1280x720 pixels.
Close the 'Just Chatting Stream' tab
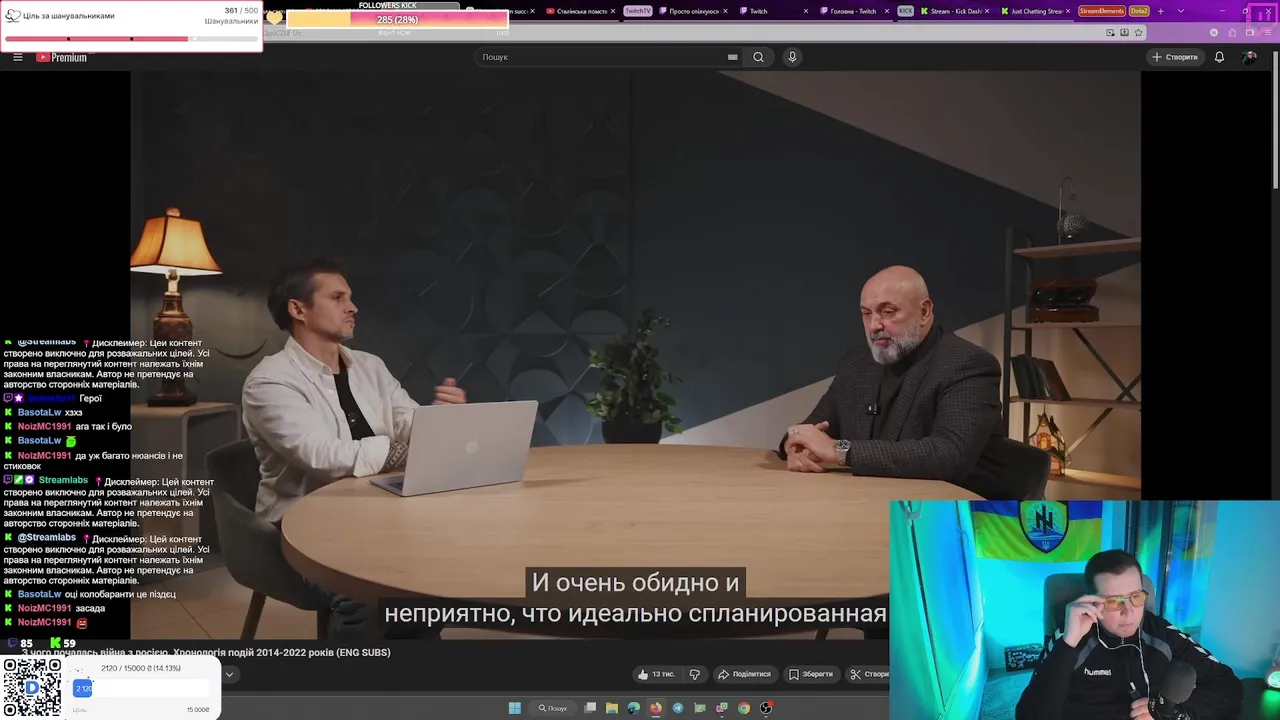tap(1068, 11)
